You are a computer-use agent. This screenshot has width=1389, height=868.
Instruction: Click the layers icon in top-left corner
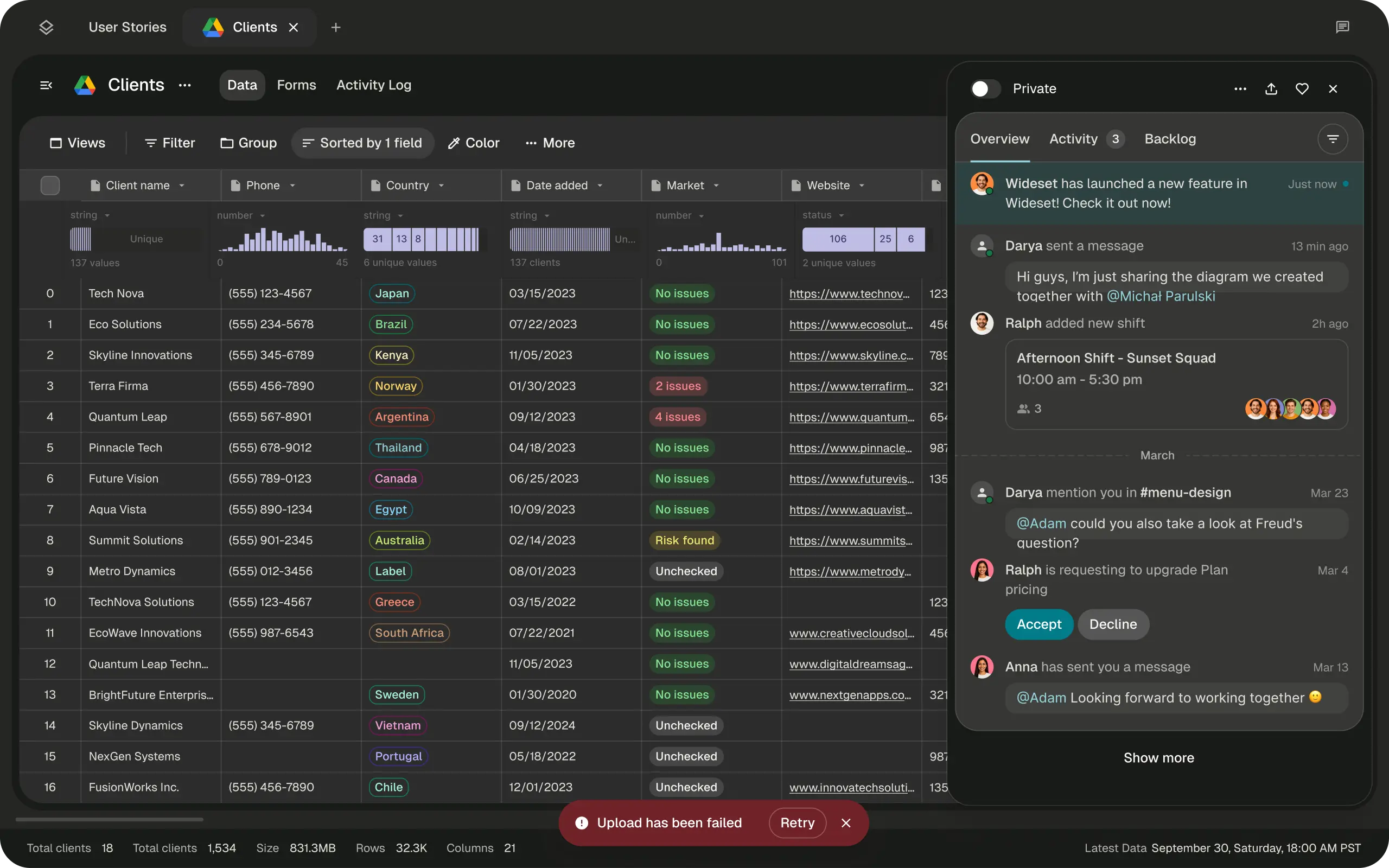pyautogui.click(x=46, y=27)
